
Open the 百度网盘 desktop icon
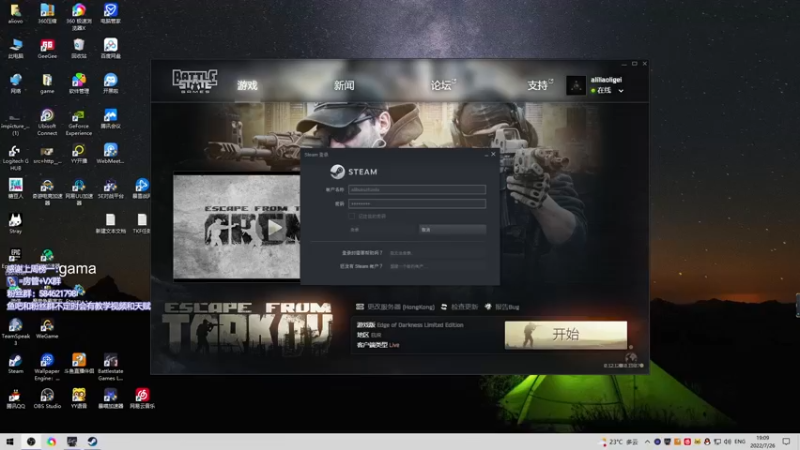pyautogui.click(x=110, y=48)
